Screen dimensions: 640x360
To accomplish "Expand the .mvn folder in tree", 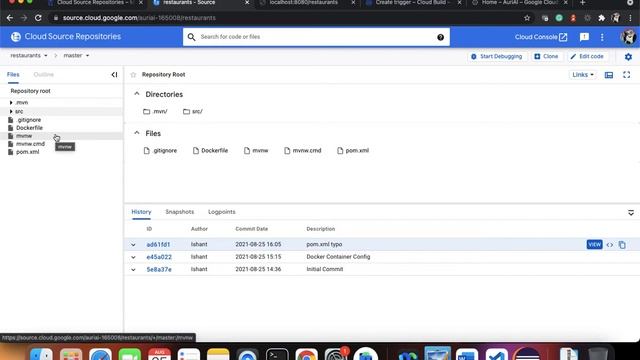I will [11, 103].
